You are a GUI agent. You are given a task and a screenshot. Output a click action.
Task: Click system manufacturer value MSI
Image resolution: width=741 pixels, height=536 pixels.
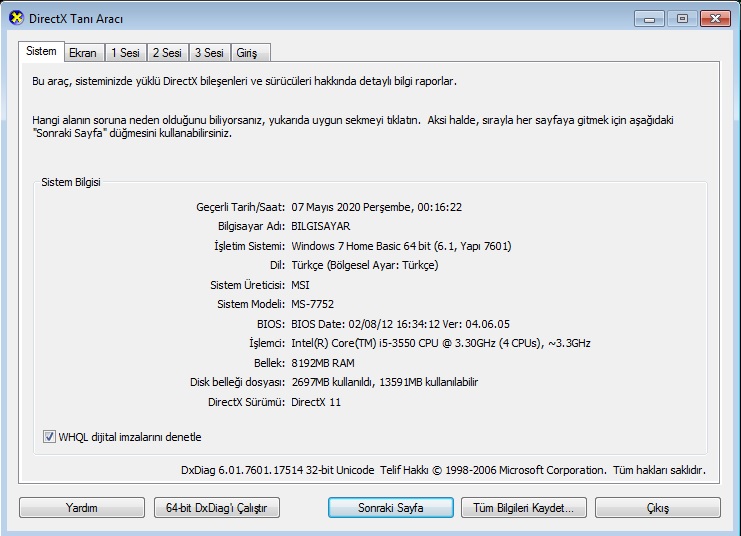301,285
